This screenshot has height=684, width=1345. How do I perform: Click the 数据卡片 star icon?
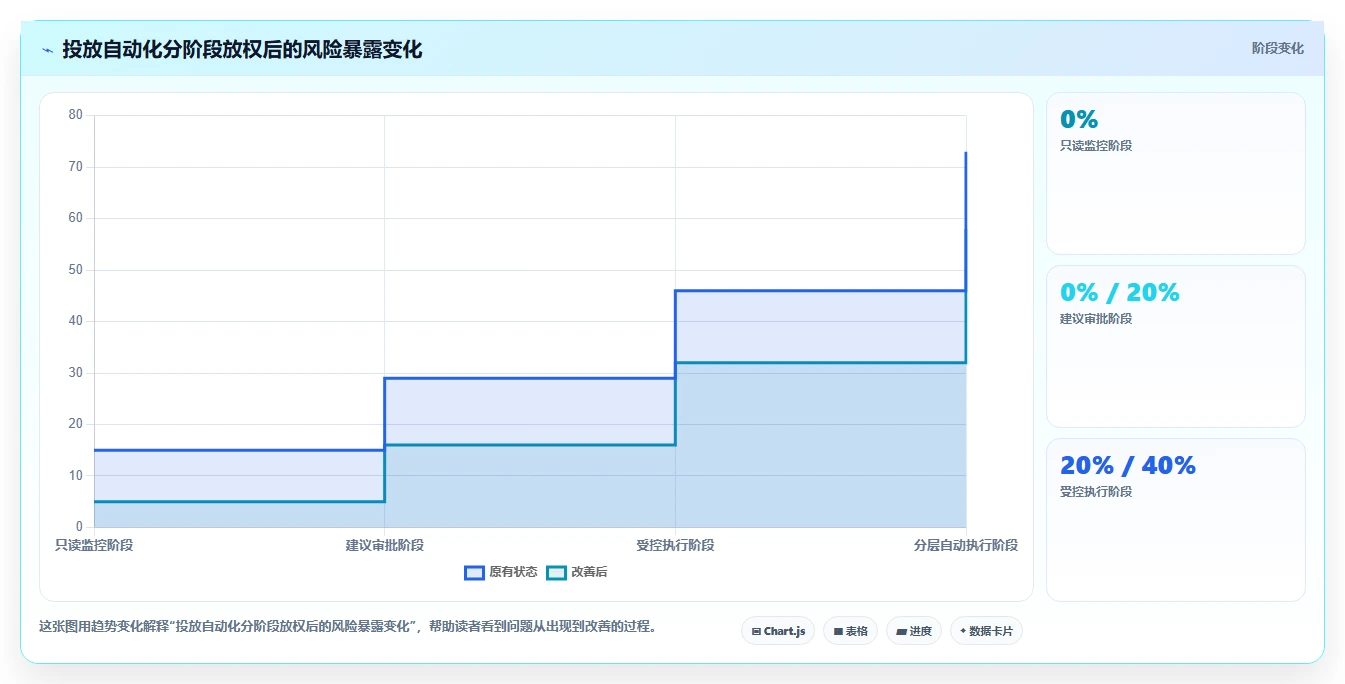[x=963, y=631]
